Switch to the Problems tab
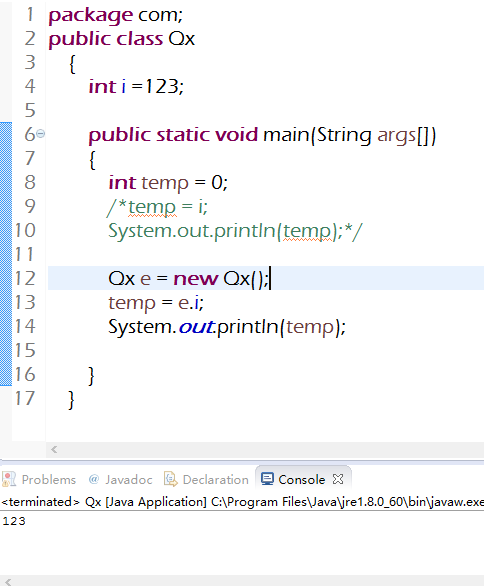 49,479
